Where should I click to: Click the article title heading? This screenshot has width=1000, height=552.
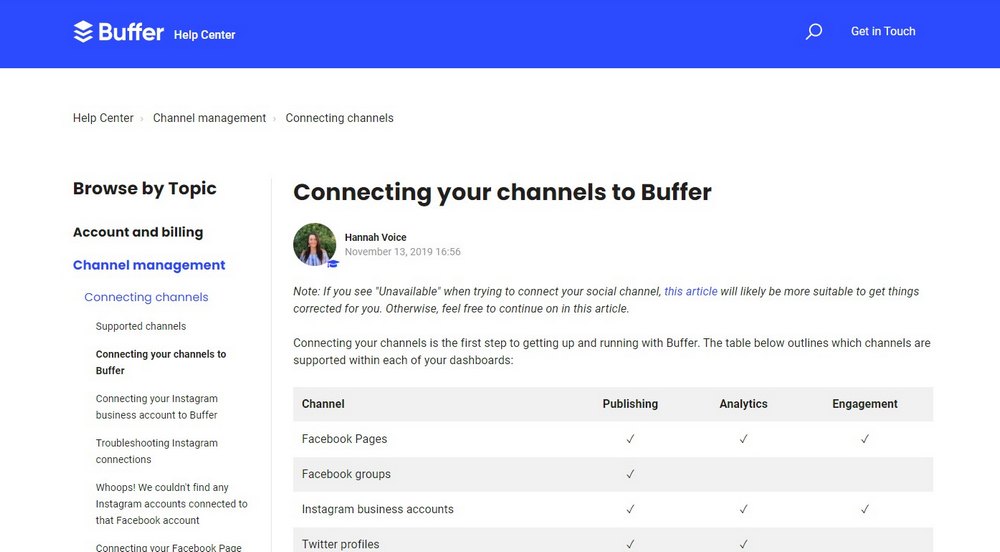click(502, 192)
